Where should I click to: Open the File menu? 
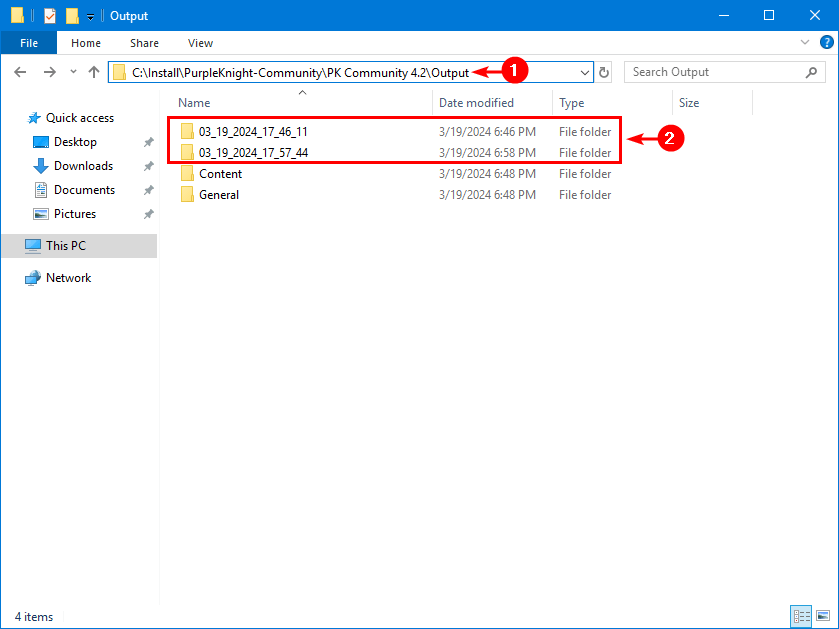29,43
